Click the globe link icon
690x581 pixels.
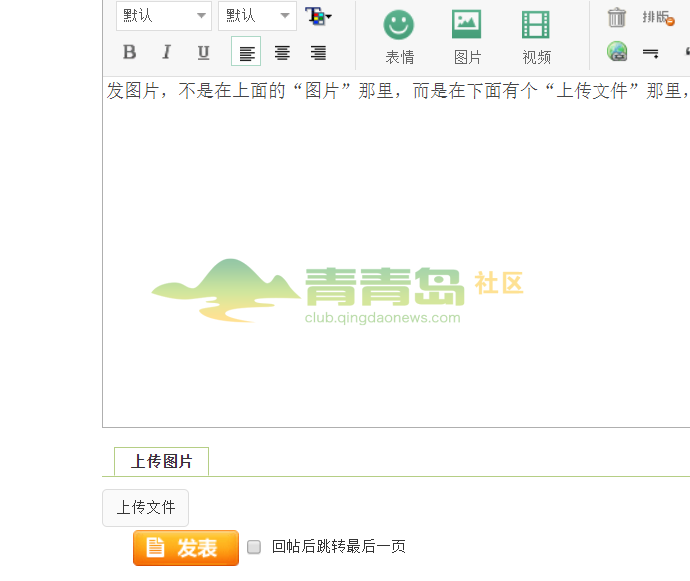click(617, 51)
